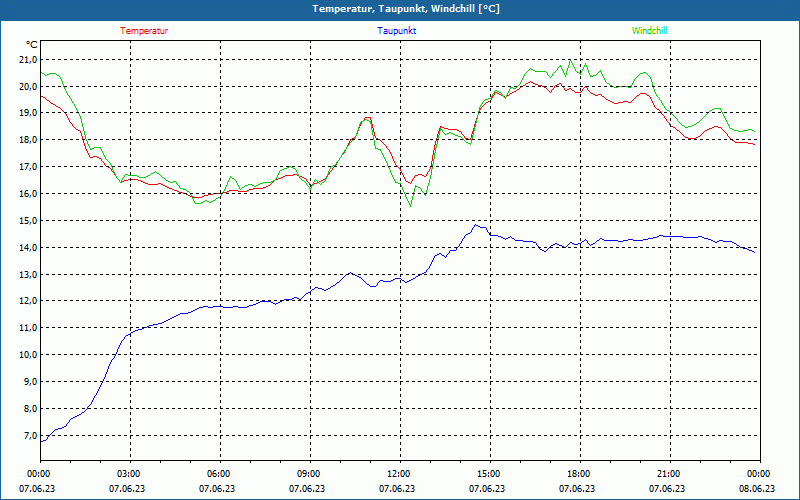Click the 15:00 time axis label

tap(490, 474)
